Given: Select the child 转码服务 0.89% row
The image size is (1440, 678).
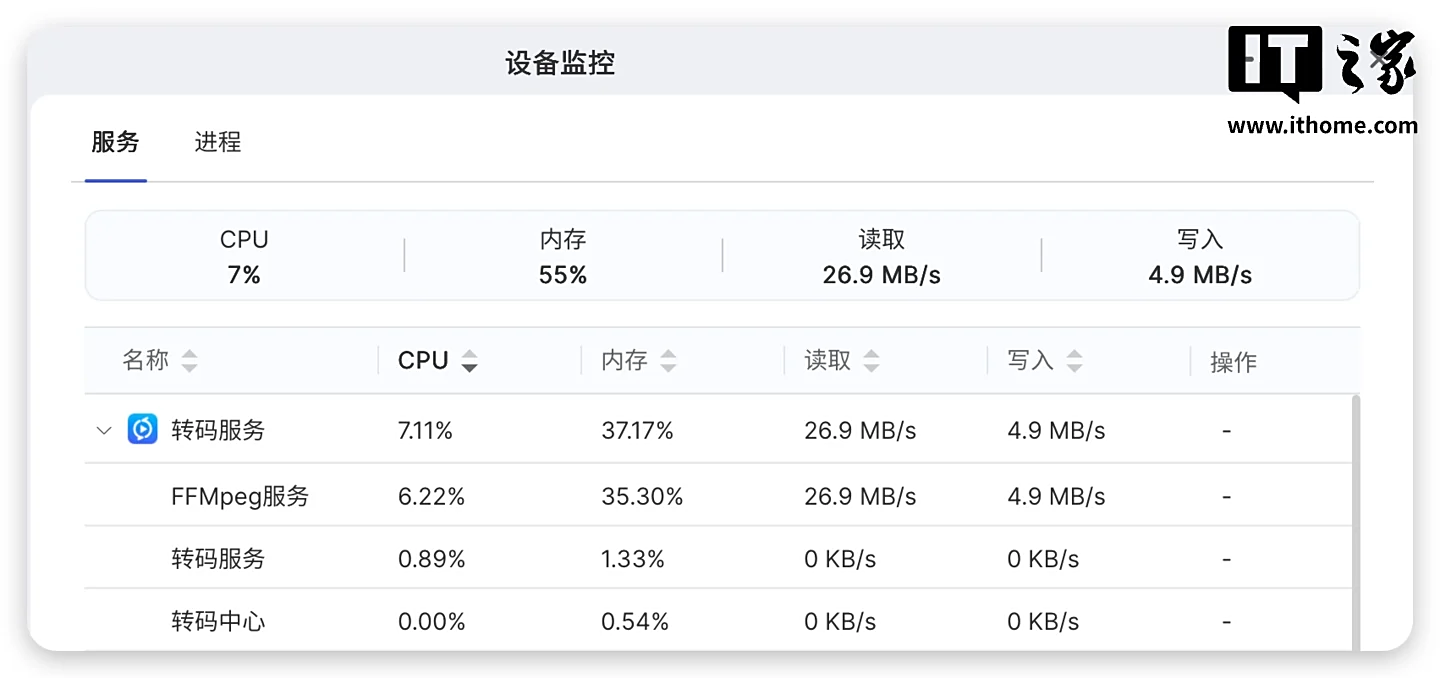Looking at the screenshot, I should pyautogui.click(x=218, y=558).
